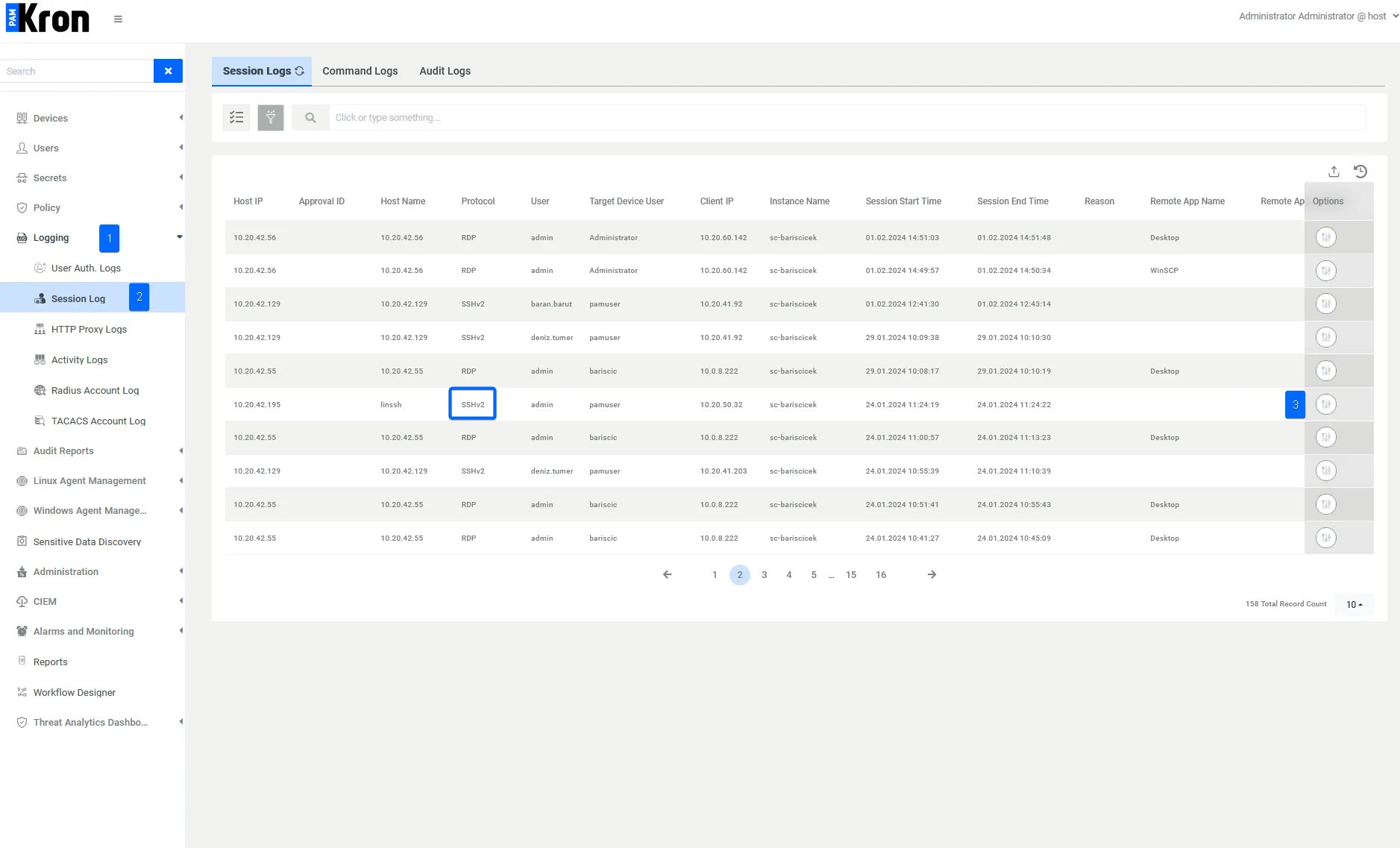Screen dimensions: 1400x848
Task: Click the linssh host name cell
Action: pyautogui.click(x=391, y=404)
